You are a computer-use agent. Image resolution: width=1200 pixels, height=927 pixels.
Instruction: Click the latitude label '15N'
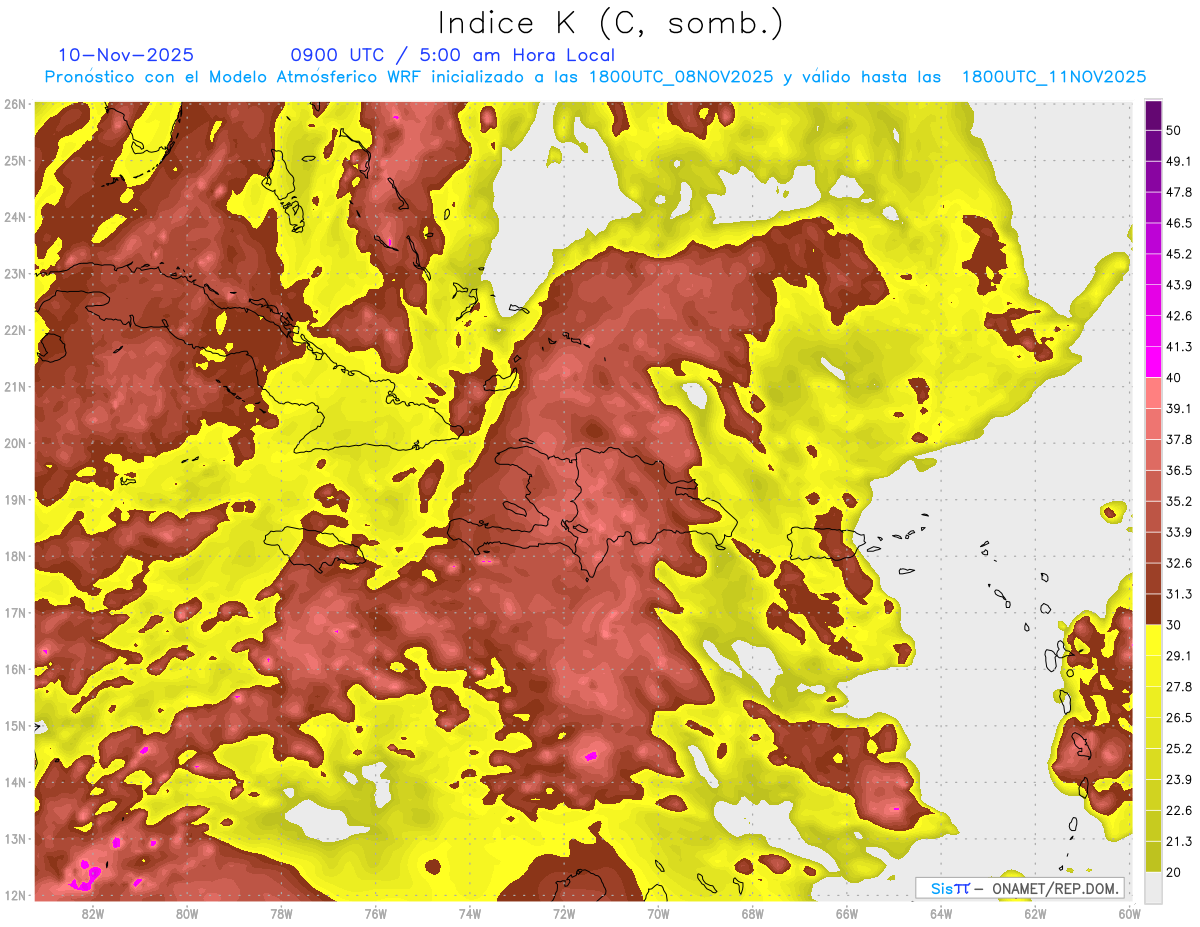(x=15, y=725)
